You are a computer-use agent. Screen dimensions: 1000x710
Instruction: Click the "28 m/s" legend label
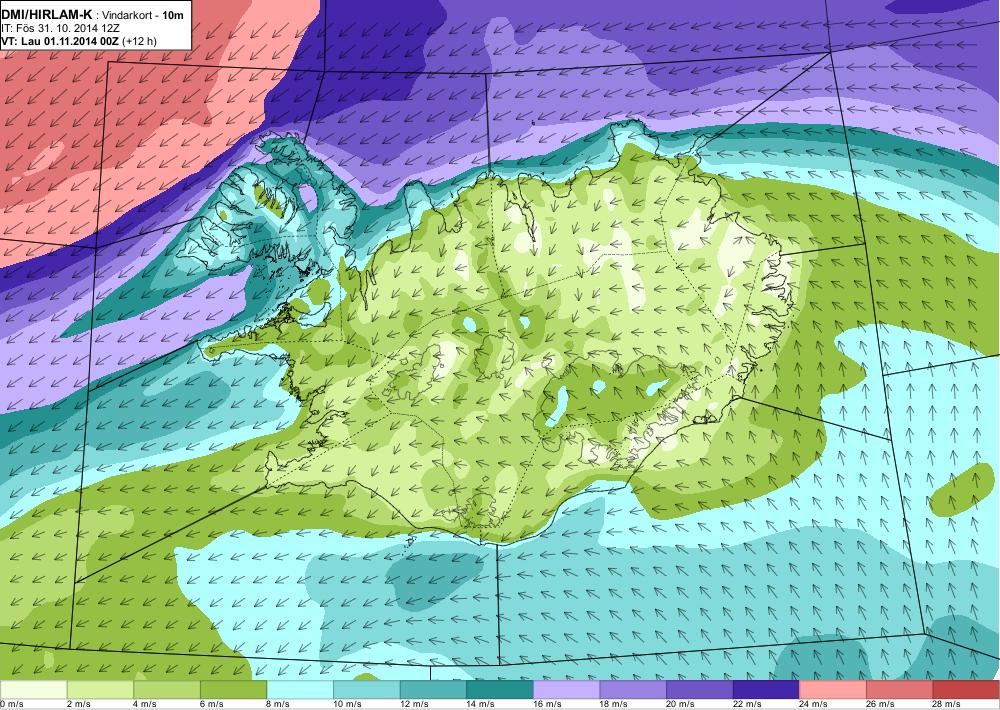(x=948, y=704)
